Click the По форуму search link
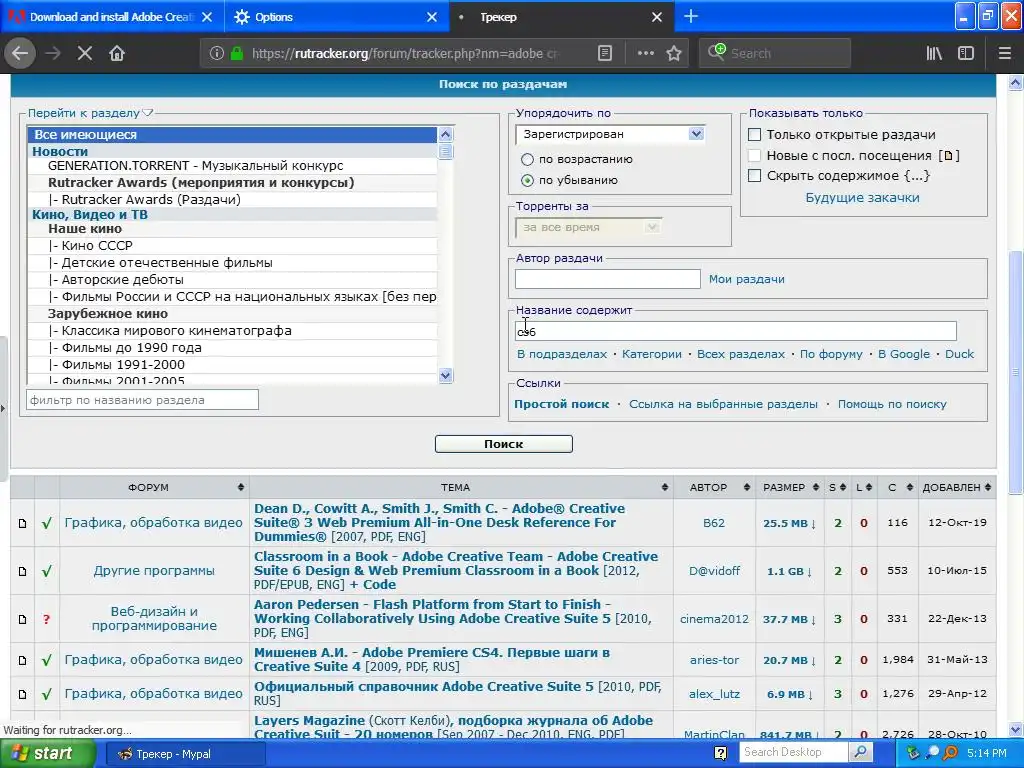1024x768 pixels. 831,354
